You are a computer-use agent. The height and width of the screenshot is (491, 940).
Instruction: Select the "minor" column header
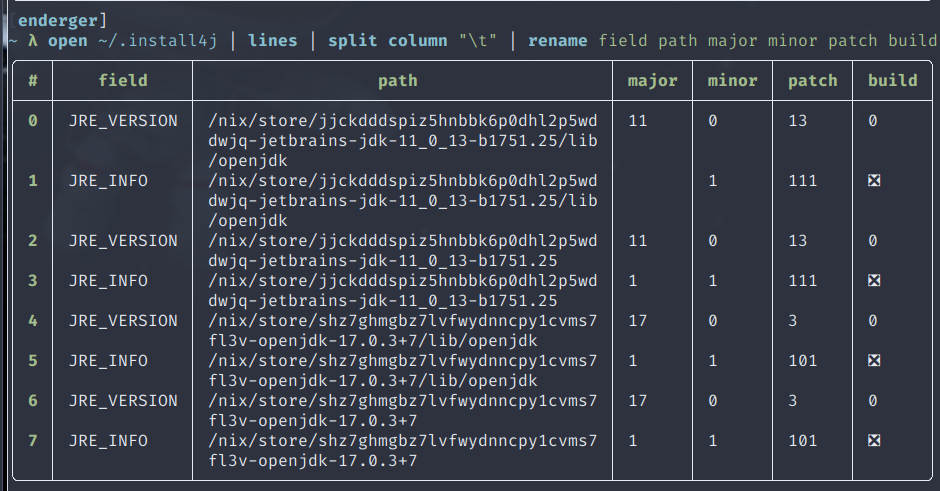[x=732, y=80]
